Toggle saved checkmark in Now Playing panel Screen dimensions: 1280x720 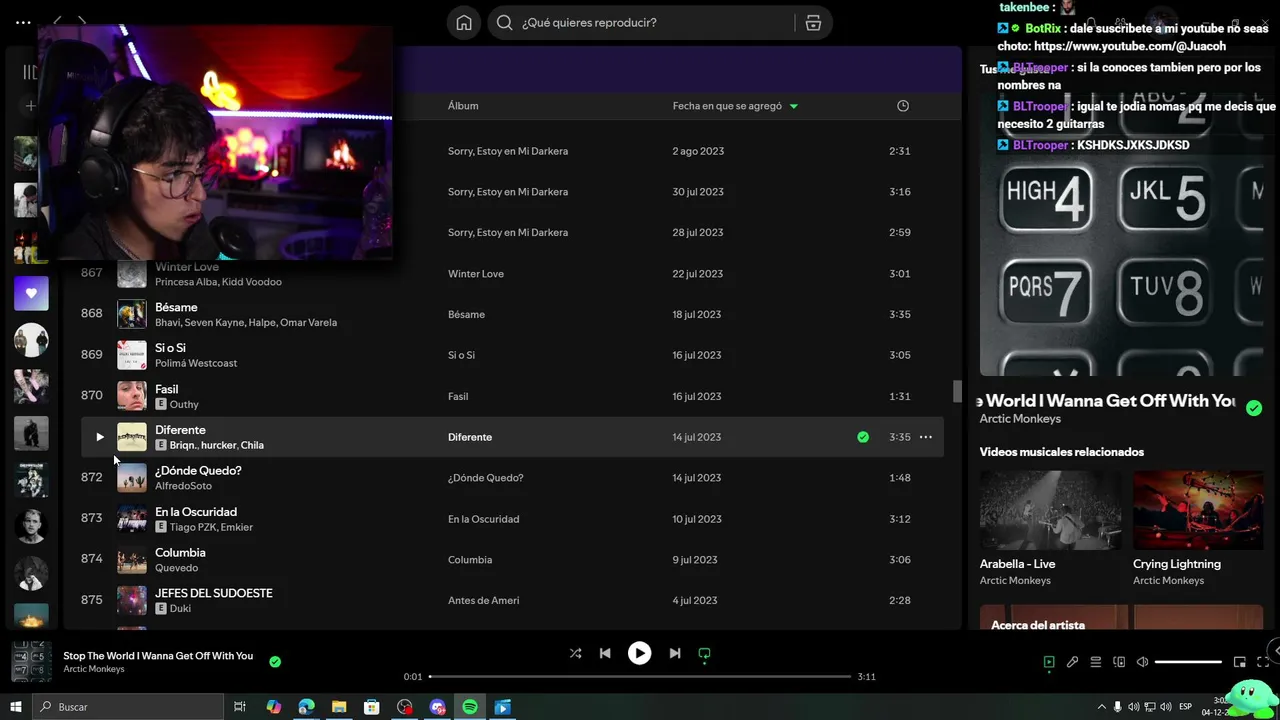point(1254,408)
